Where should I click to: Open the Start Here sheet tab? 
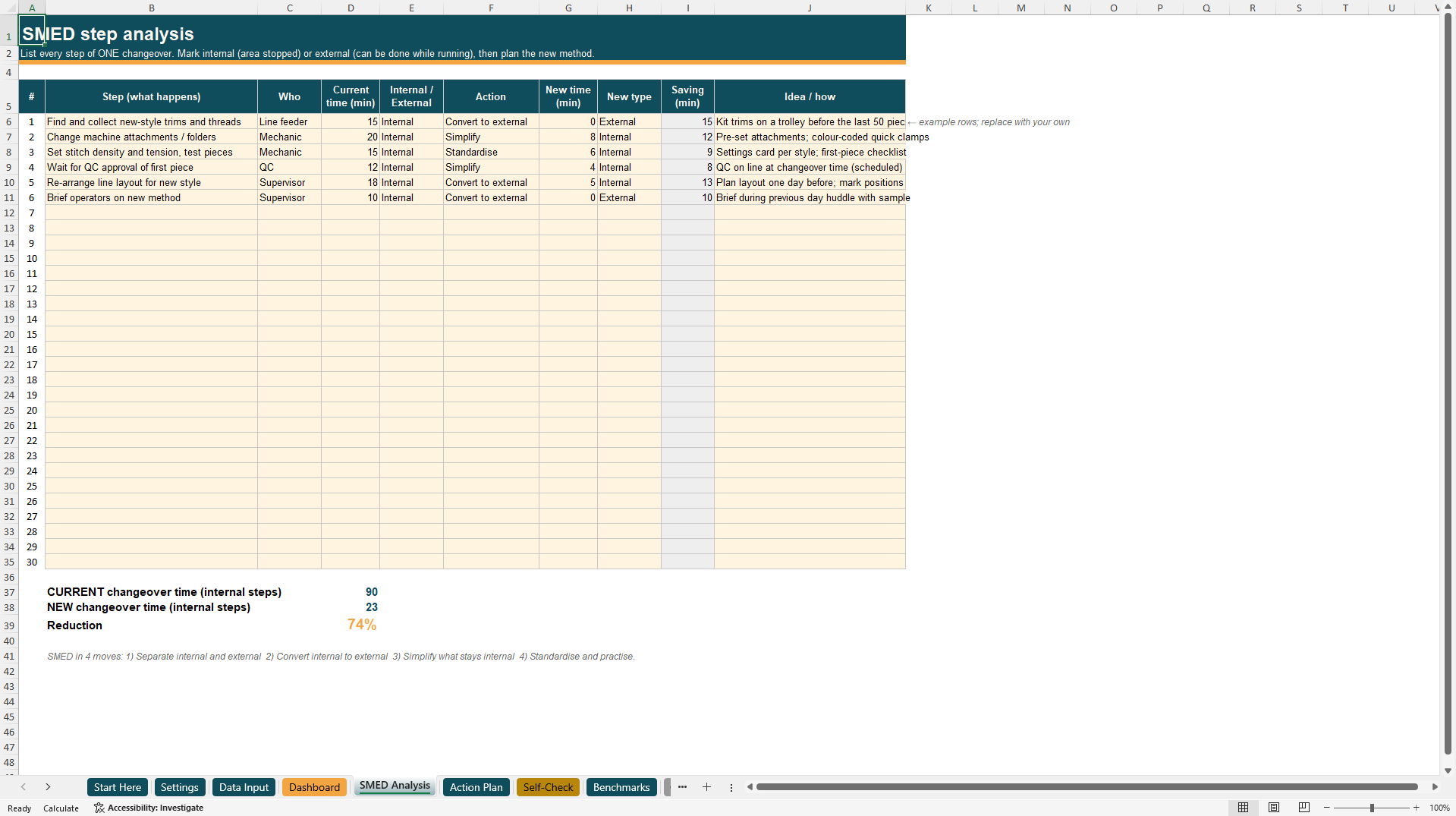pyautogui.click(x=118, y=787)
